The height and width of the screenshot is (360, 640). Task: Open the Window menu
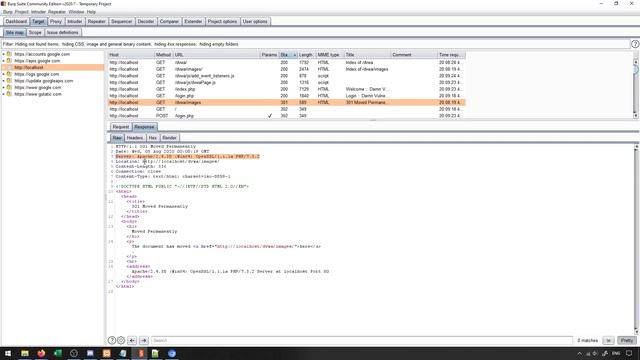(x=76, y=12)
